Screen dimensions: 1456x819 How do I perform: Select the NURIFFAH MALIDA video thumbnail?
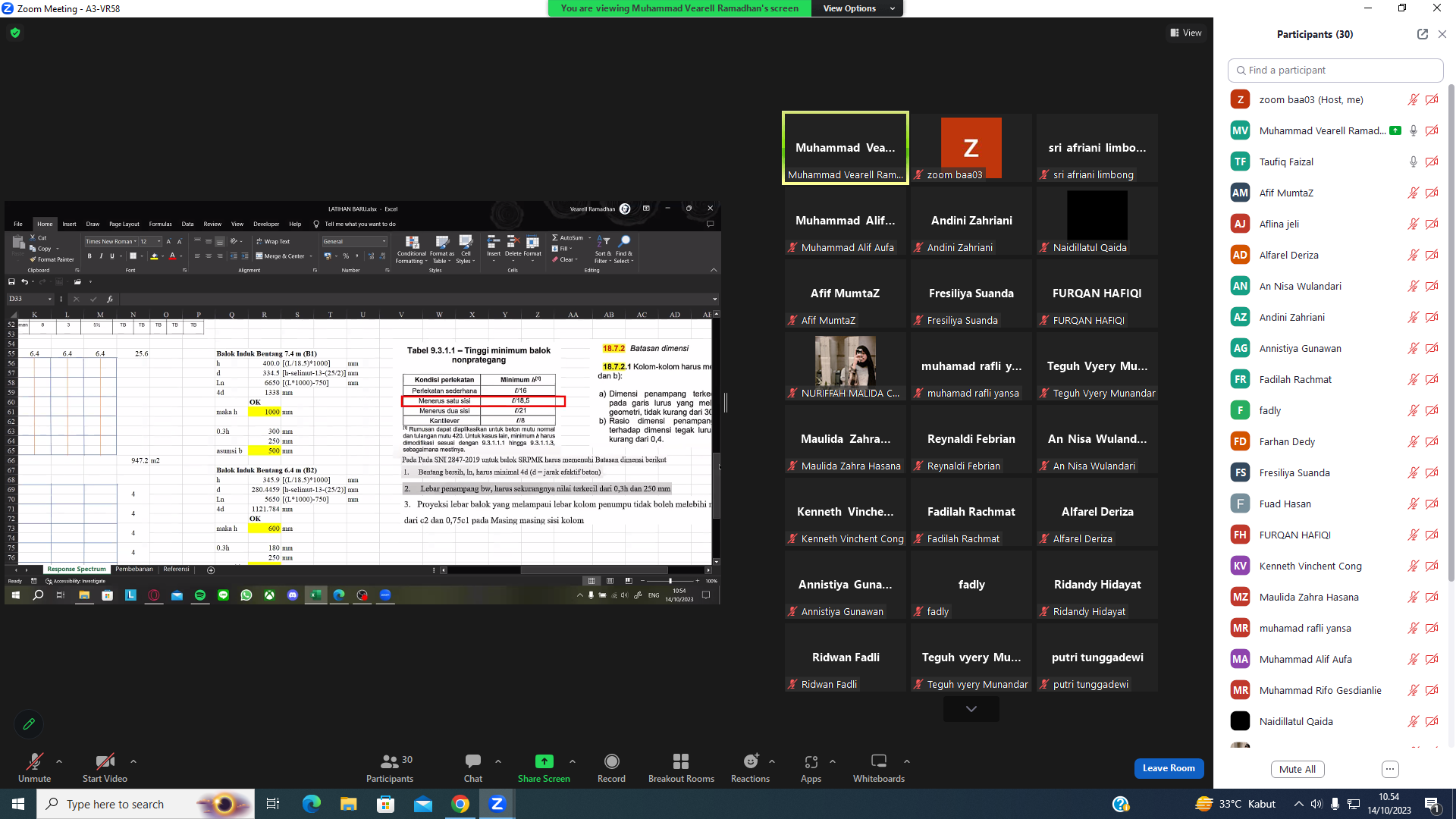pos(846,368)
